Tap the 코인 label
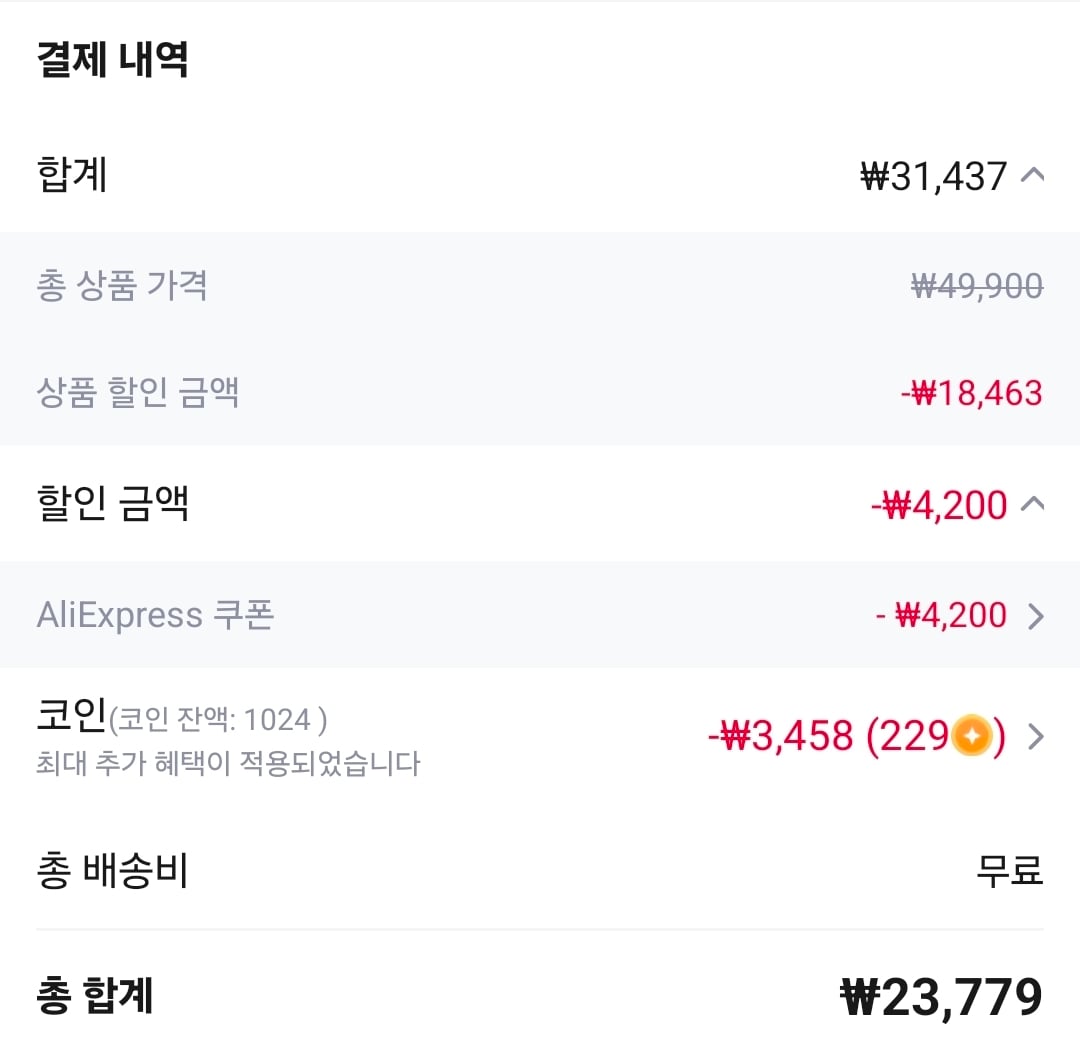Viewport: 1080px width, 1057px height. click(x=72, y=718)
